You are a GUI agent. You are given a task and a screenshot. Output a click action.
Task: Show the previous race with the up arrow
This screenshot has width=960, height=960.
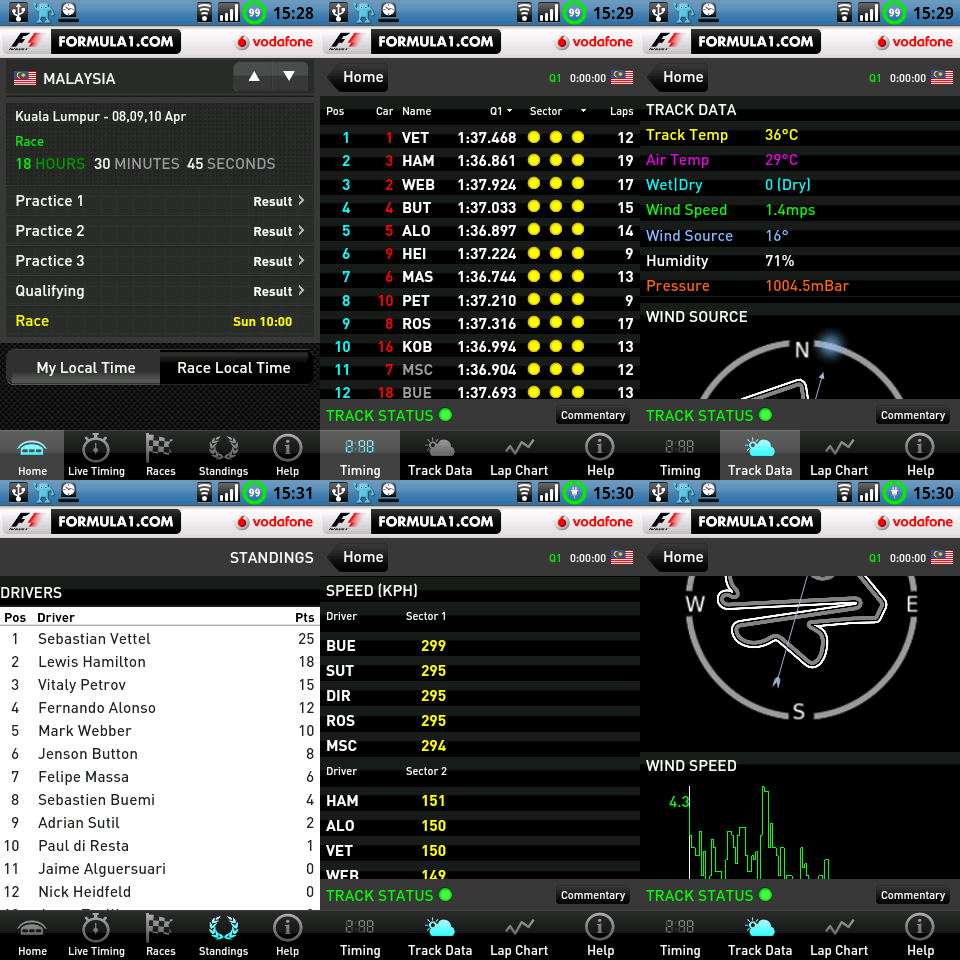point(253,77)
